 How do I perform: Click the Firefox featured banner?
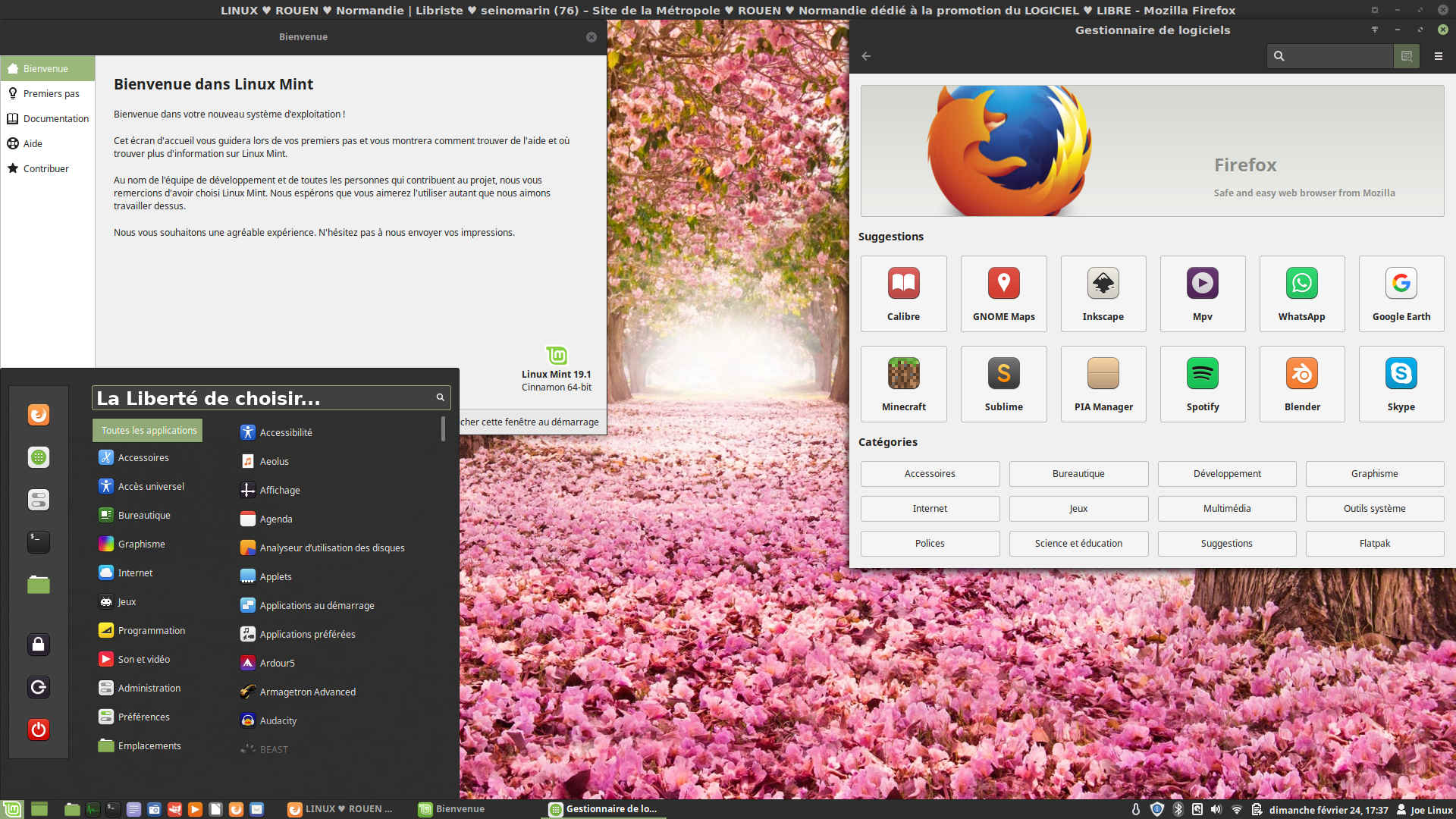pos(1151,151)
